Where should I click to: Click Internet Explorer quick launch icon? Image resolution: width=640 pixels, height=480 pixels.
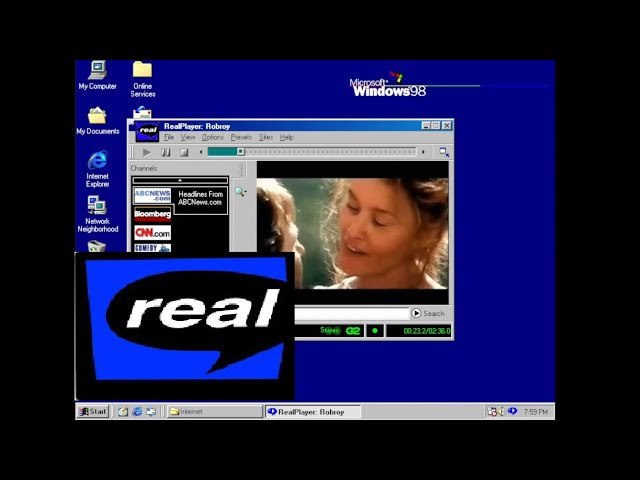click(137, 412)
